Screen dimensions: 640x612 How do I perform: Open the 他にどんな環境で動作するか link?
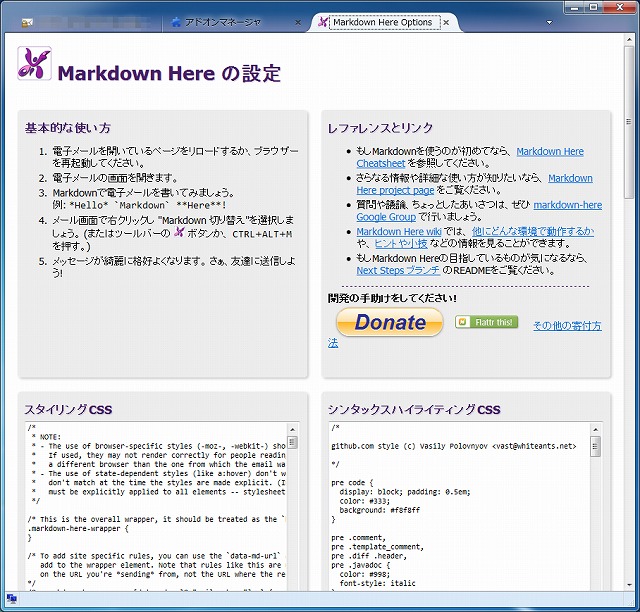coord(533,231)
